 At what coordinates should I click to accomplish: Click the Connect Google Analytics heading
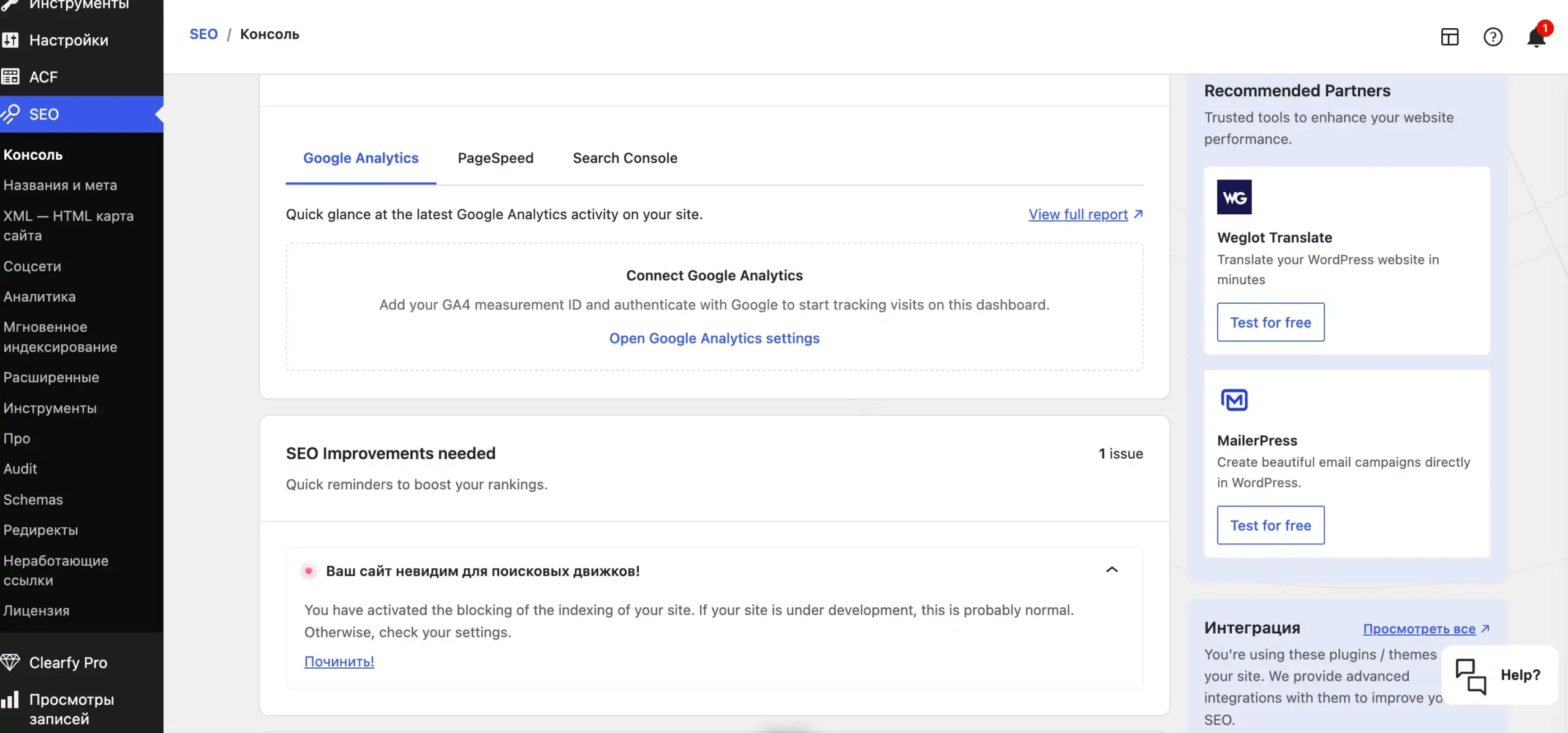point(714,276)
